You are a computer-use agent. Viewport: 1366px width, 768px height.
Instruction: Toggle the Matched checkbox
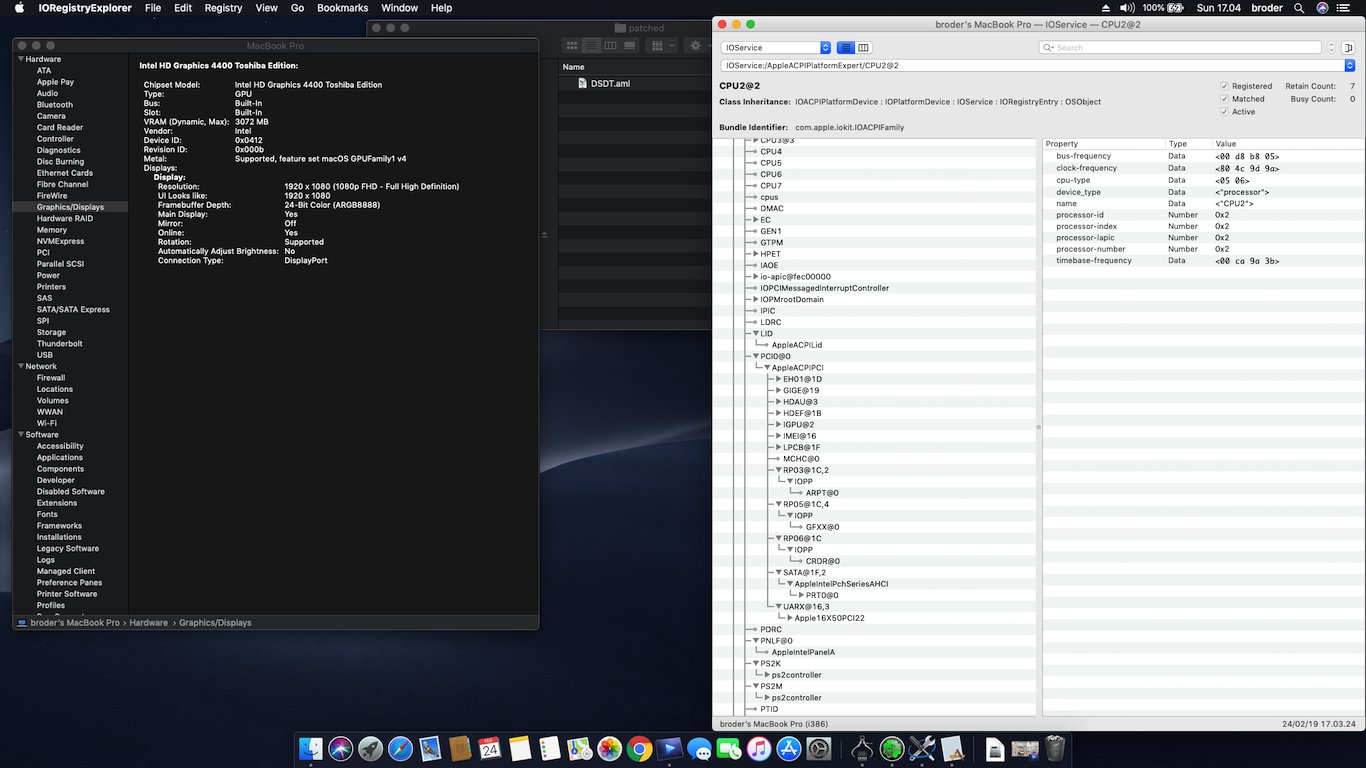pos(1225,99)
